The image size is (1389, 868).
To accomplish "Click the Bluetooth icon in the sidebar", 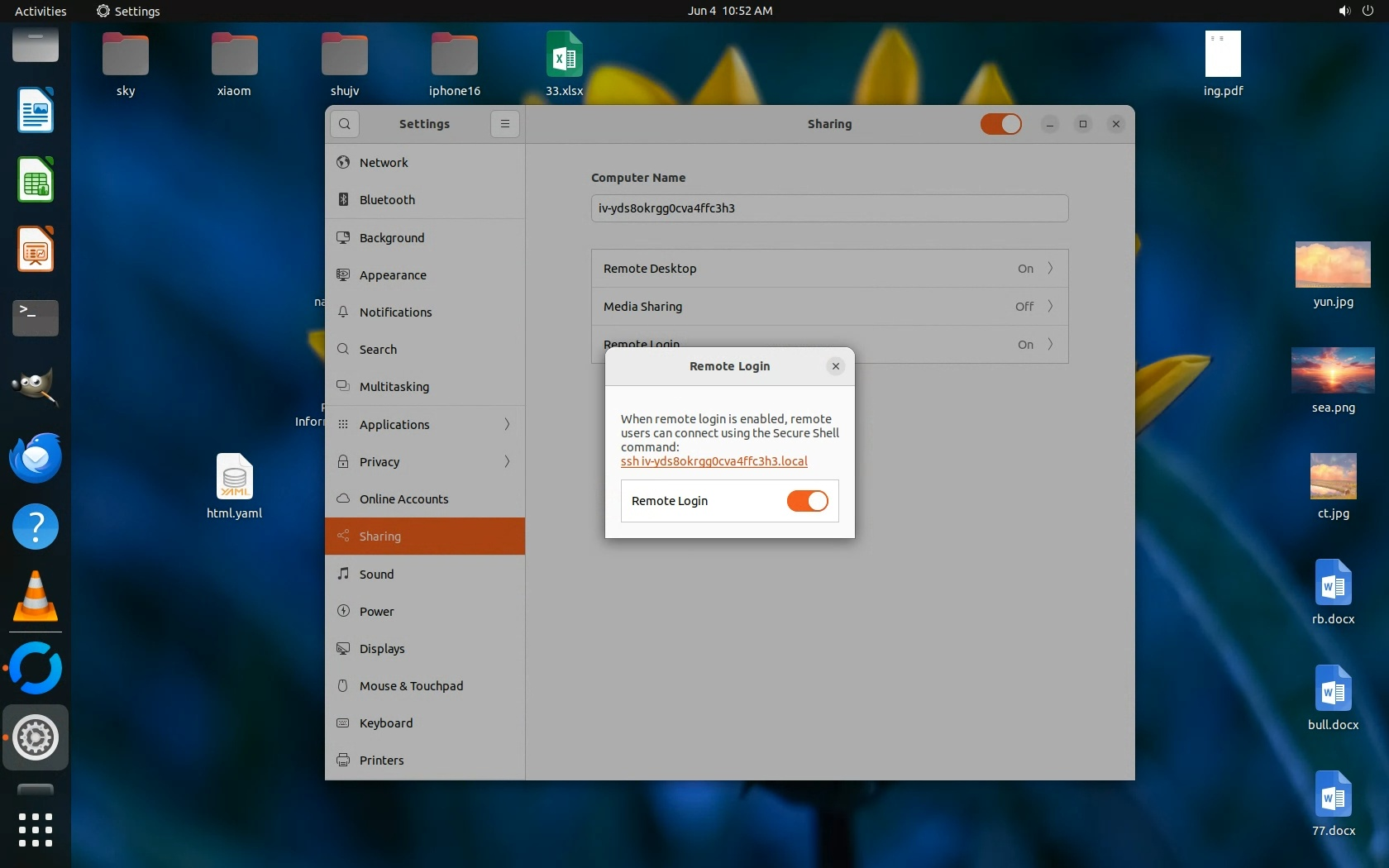I will click(343, 200).
